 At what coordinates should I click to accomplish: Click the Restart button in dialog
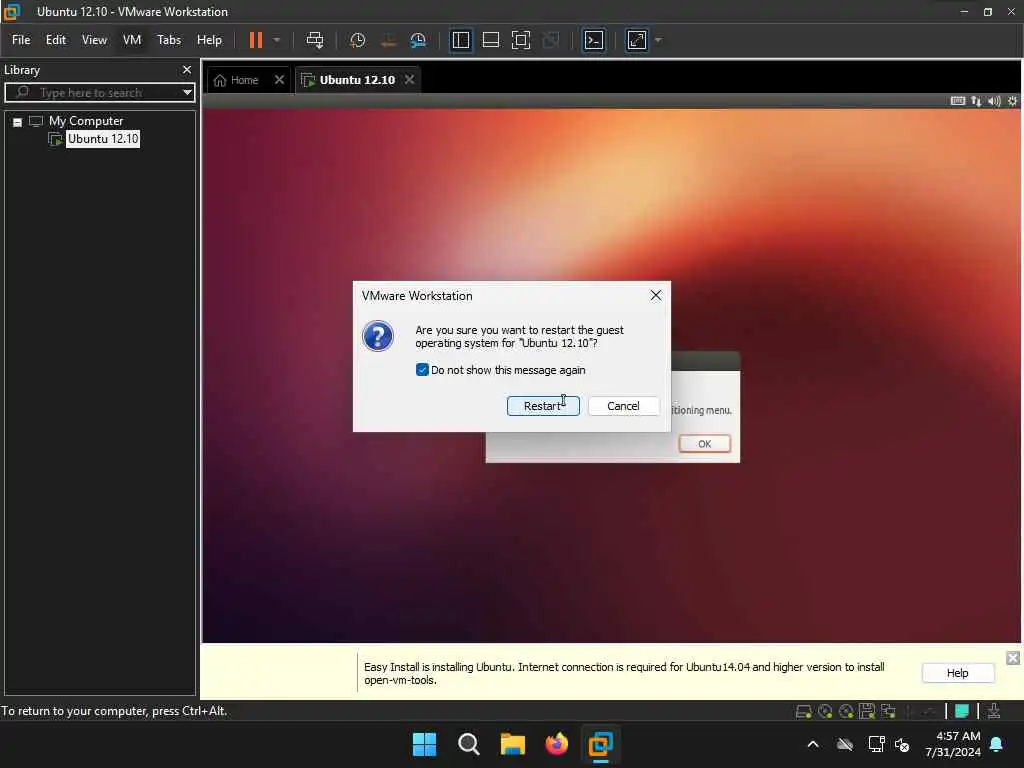coord(543,406)
